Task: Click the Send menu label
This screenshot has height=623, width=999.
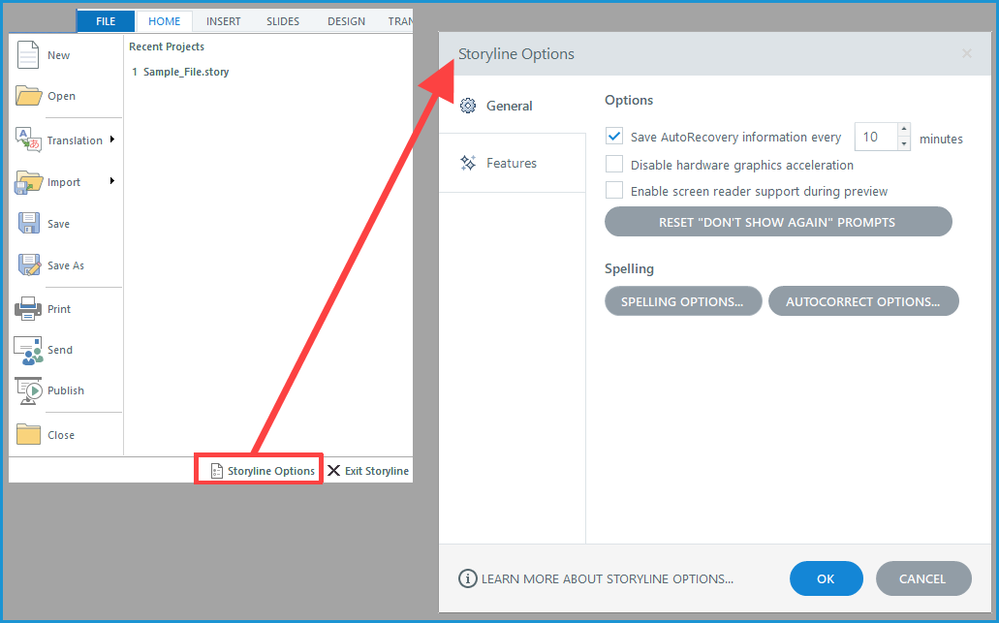Action: [x=60, y=350]
